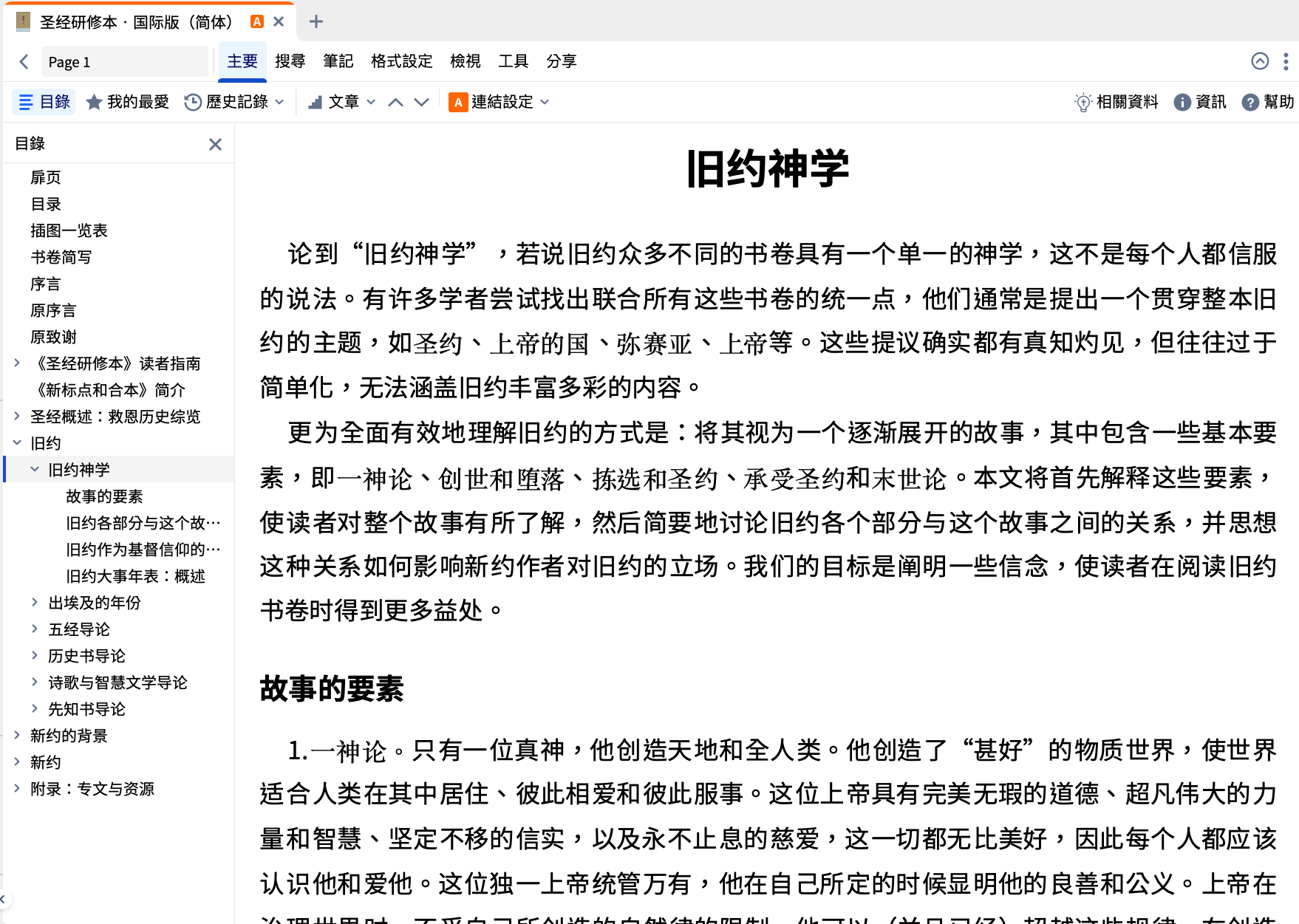
Task: Open 原致谢 entry
Action: [53, 337]
